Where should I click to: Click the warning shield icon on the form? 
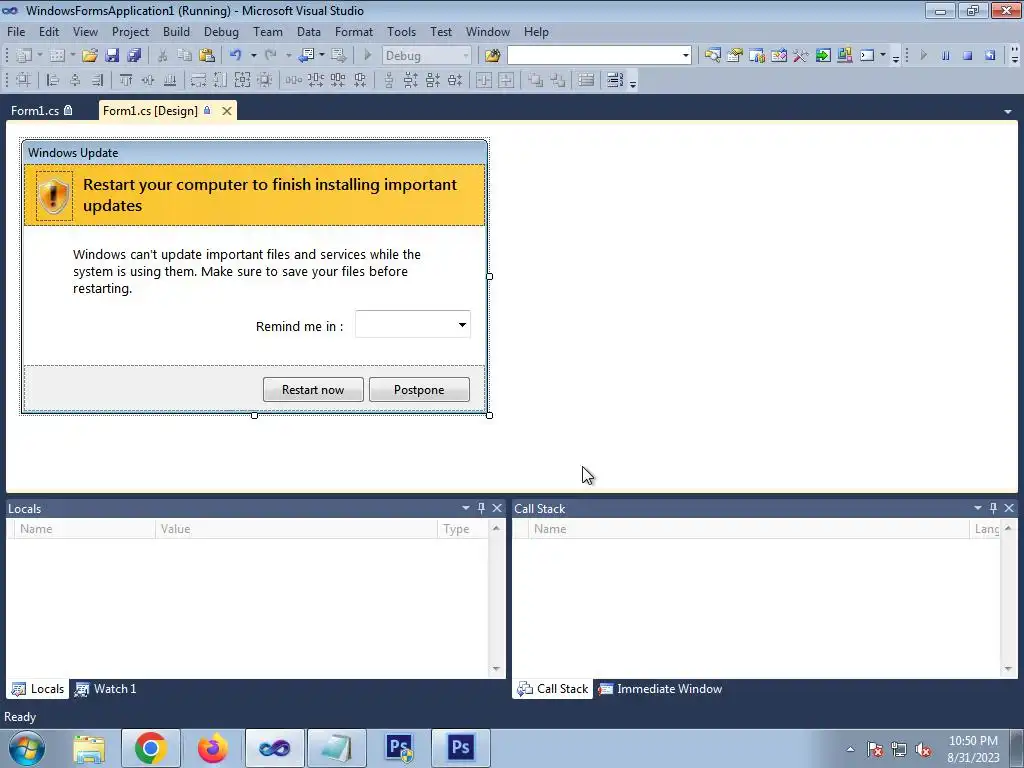(54, 196)
